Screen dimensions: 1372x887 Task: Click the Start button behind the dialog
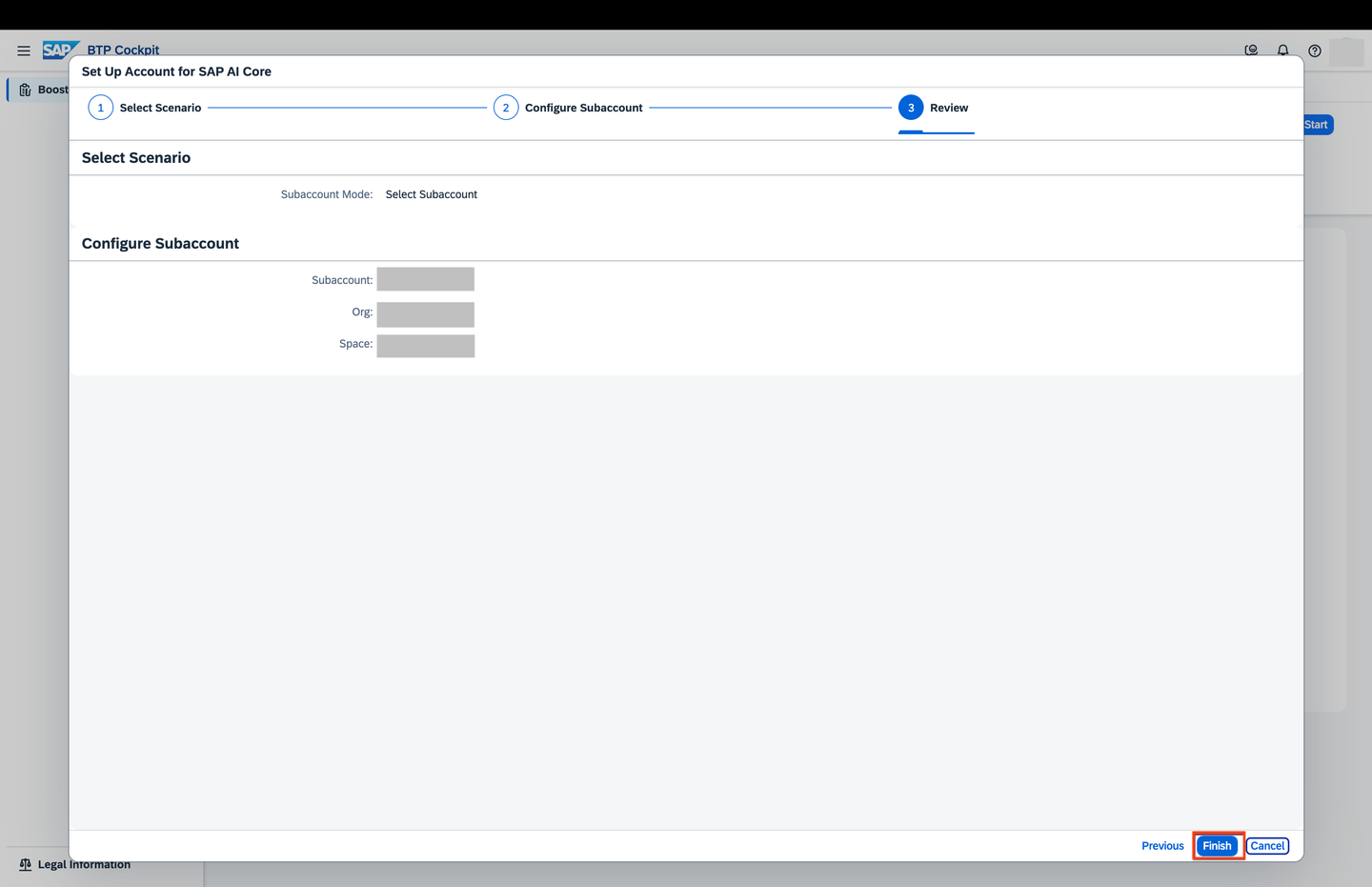(1318, 125)
